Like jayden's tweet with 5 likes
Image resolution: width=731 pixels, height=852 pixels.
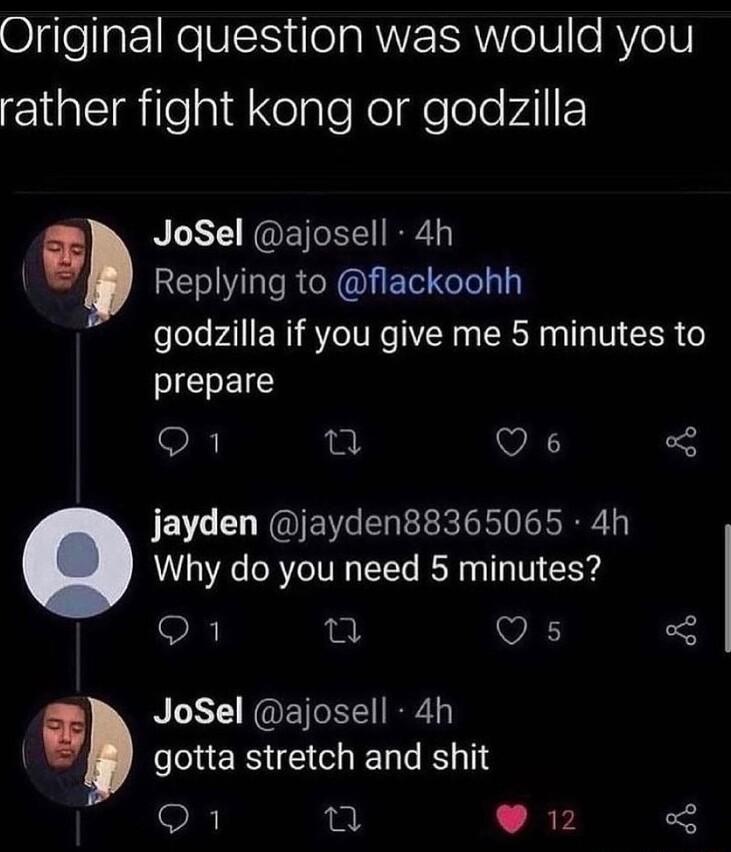(511, 631)
